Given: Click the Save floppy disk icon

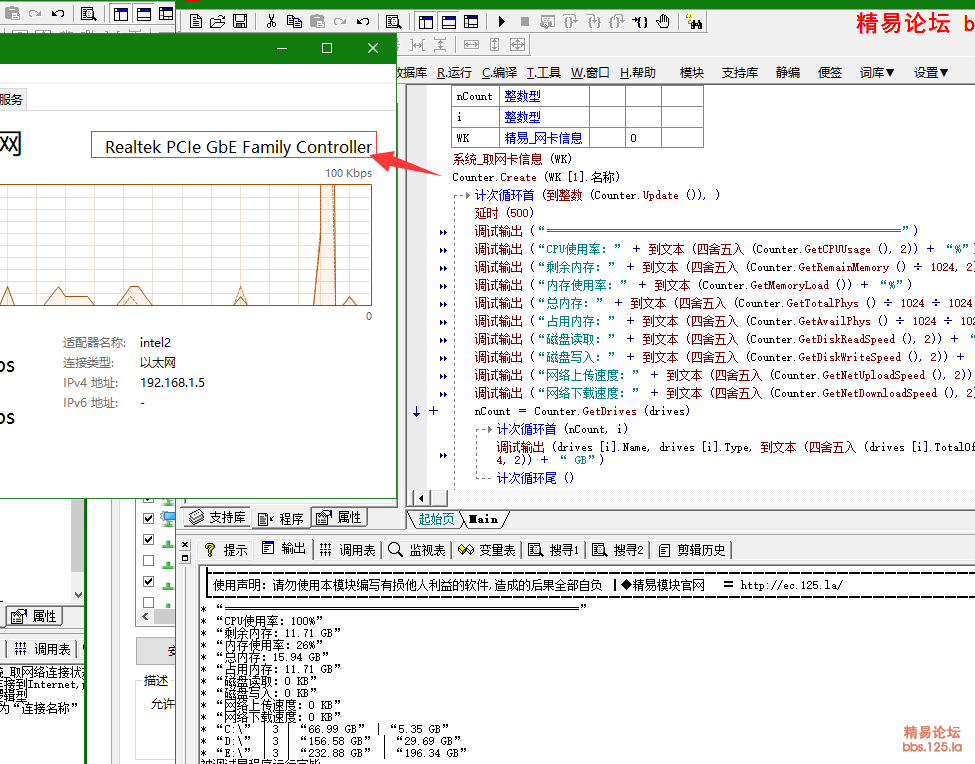Looking at the screenshot, I should pyautogui.click(x=240, y=21).
